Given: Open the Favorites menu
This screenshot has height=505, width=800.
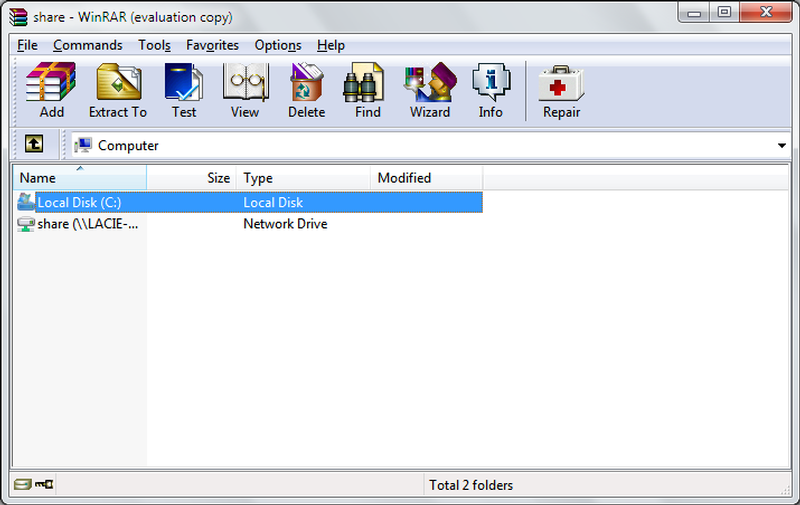Looking at the screenshot, I should (x=212, y=45).
